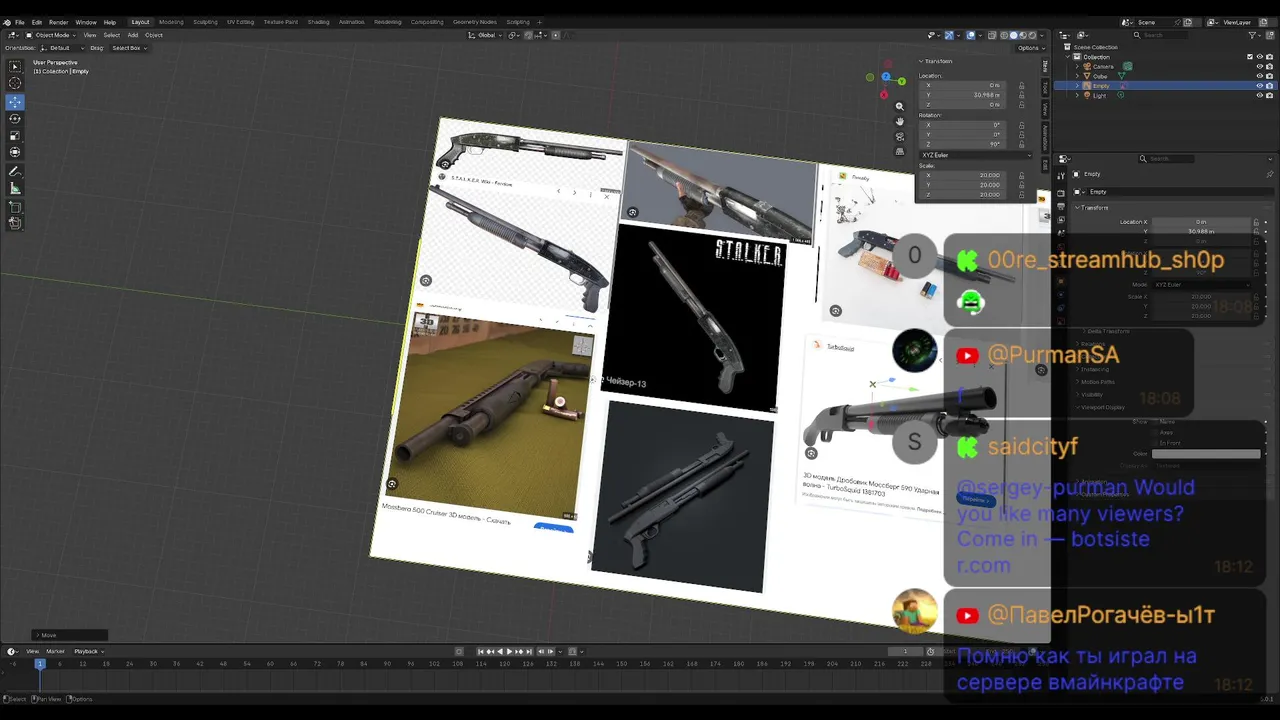Select material preview shading mode
Viewport: 1280px width, 720px height.
1023,35
